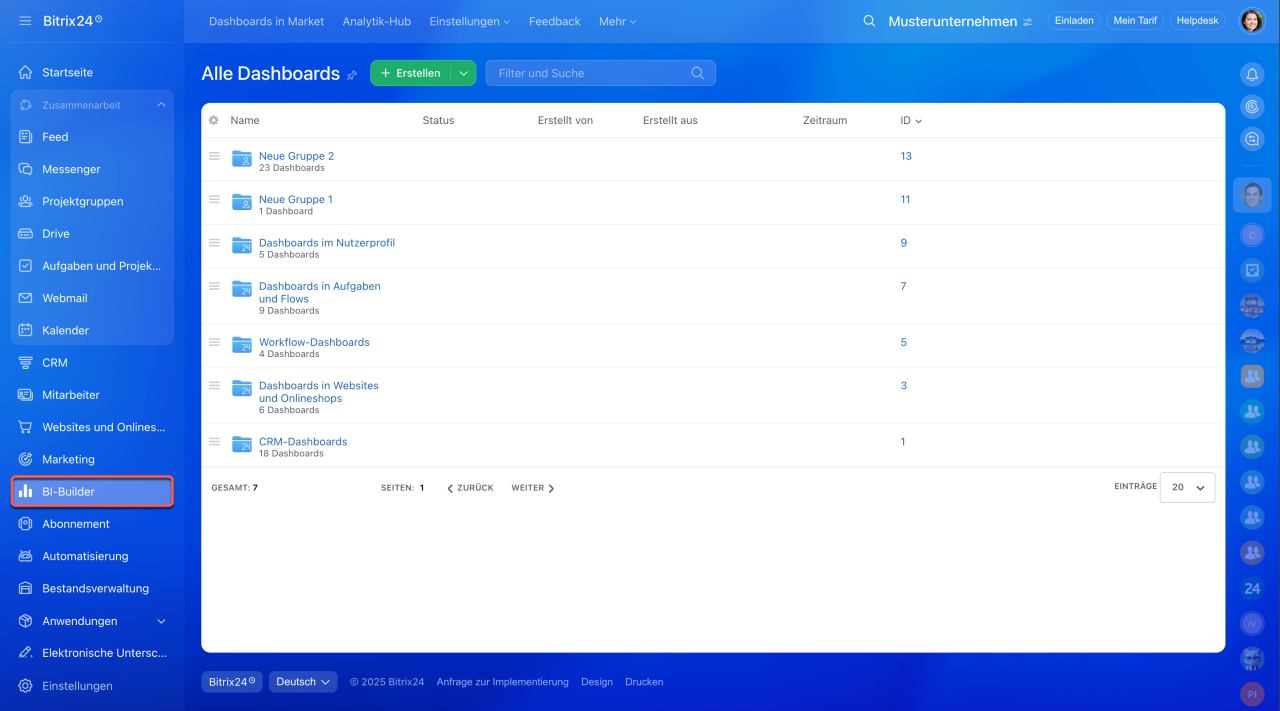Open the Einstellungen top menu
1280x711 pixels.
469,21
